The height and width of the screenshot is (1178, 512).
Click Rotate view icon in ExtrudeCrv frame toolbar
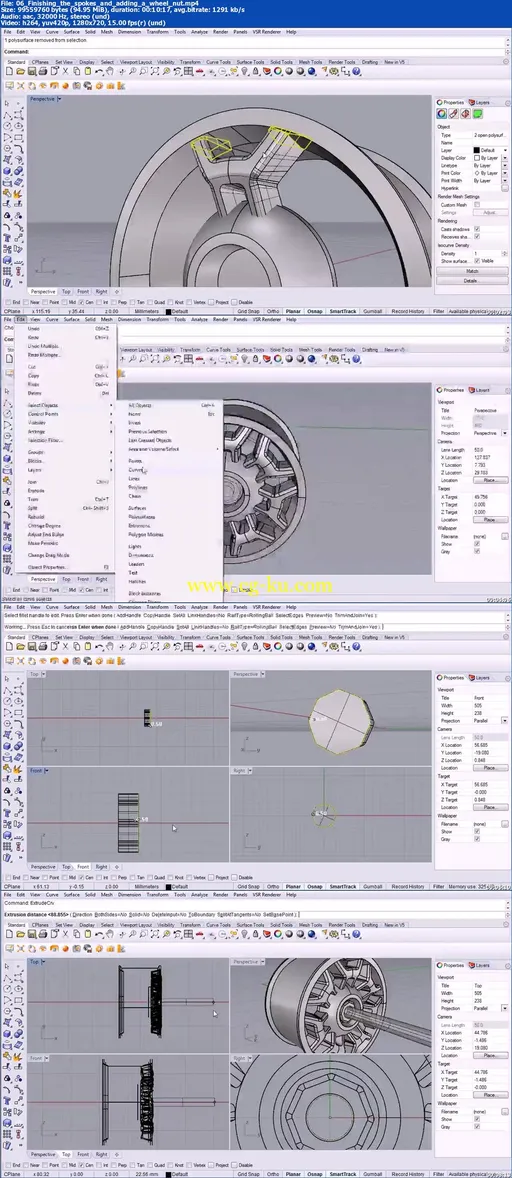click(122, 933)
